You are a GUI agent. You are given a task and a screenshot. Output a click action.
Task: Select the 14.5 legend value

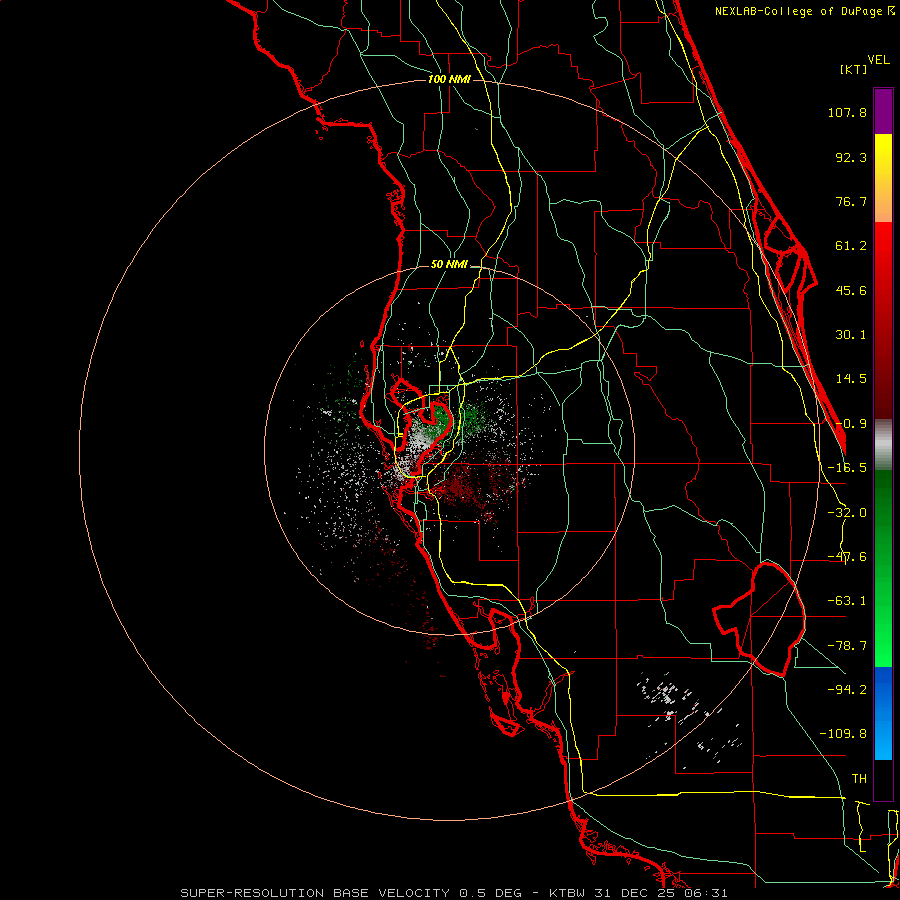851,379
